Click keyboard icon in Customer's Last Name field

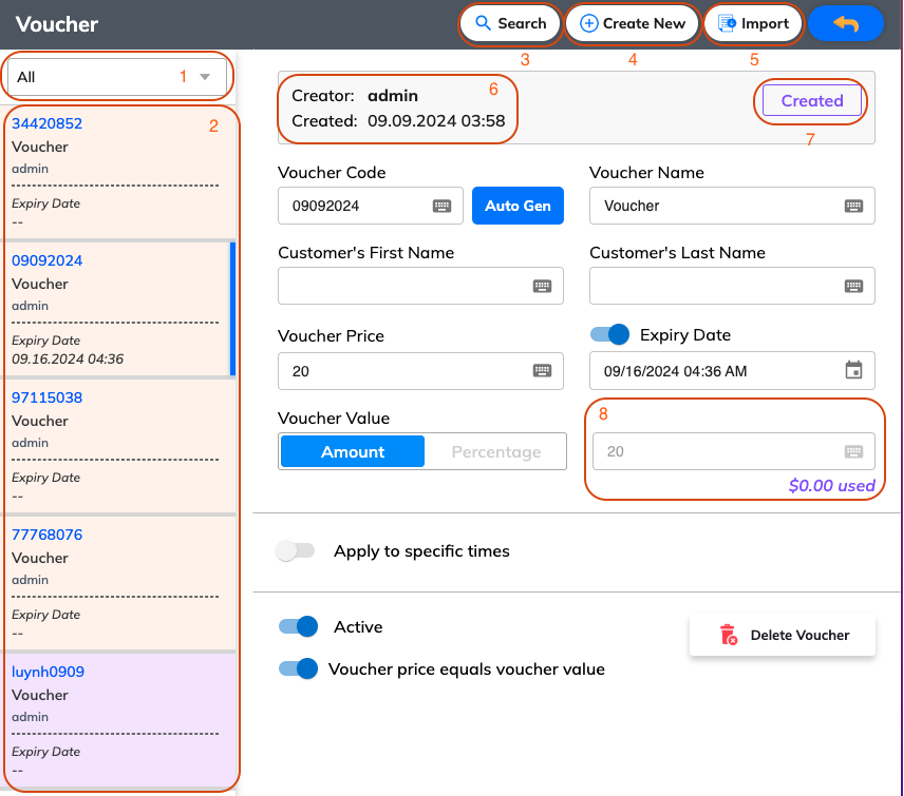(853, 286)
